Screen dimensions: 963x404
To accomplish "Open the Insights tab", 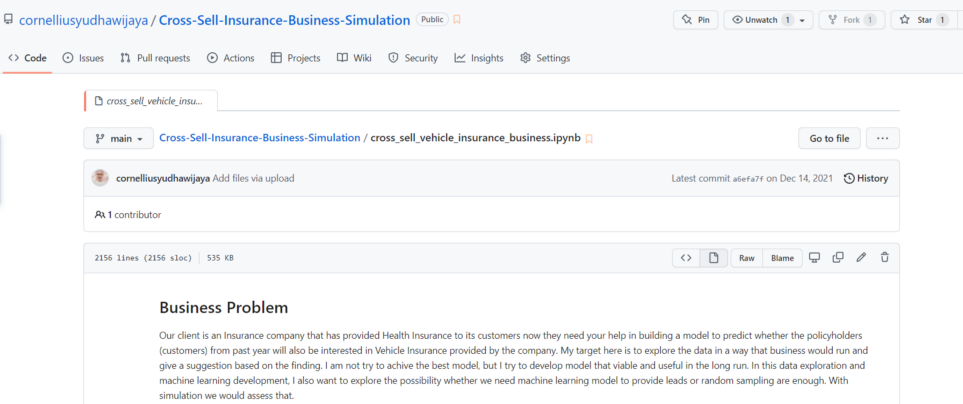I will click(479, 58).
